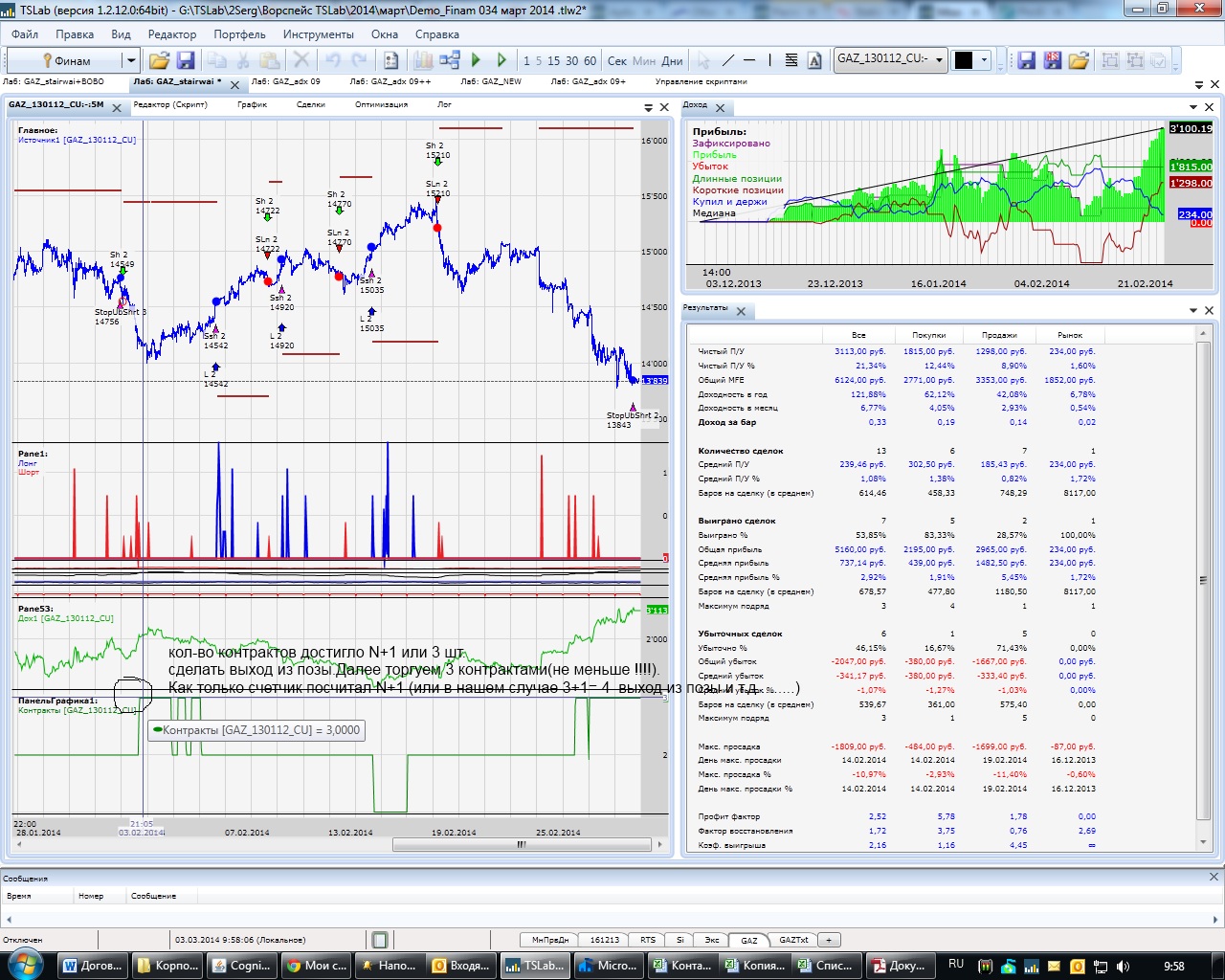
Task: Open TSLab from the Windows taskbar
Action: (x=536, y=965)
